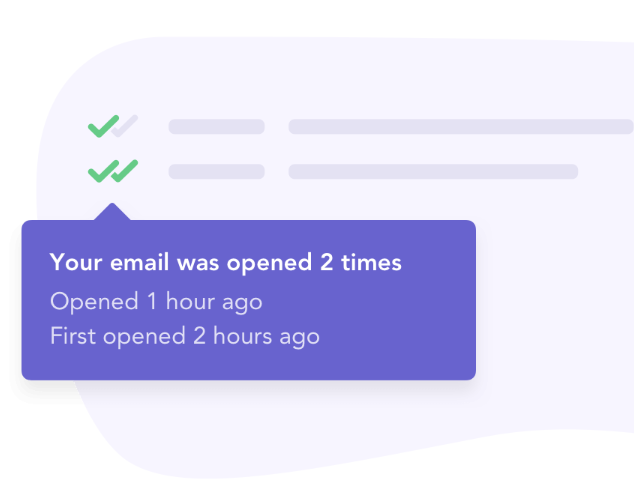The image size is (634, 485).
Task: Click the left green checkmark in the second row
Action: click(x=102, y=171)
